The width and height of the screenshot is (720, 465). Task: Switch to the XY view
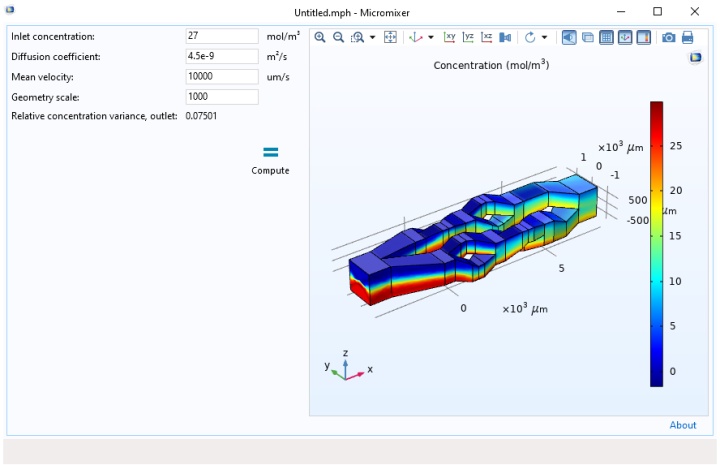[x=449, y=37]
